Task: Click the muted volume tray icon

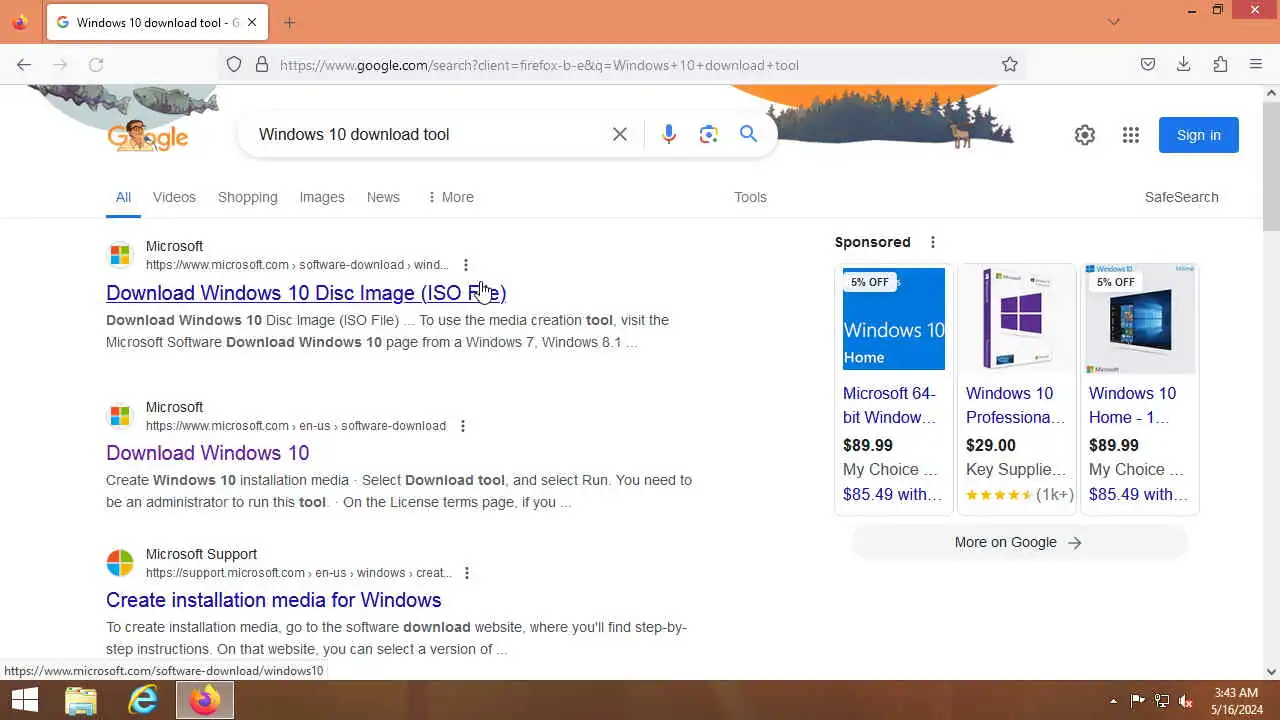Action: pyautogui.click(x=1186, y=701)
